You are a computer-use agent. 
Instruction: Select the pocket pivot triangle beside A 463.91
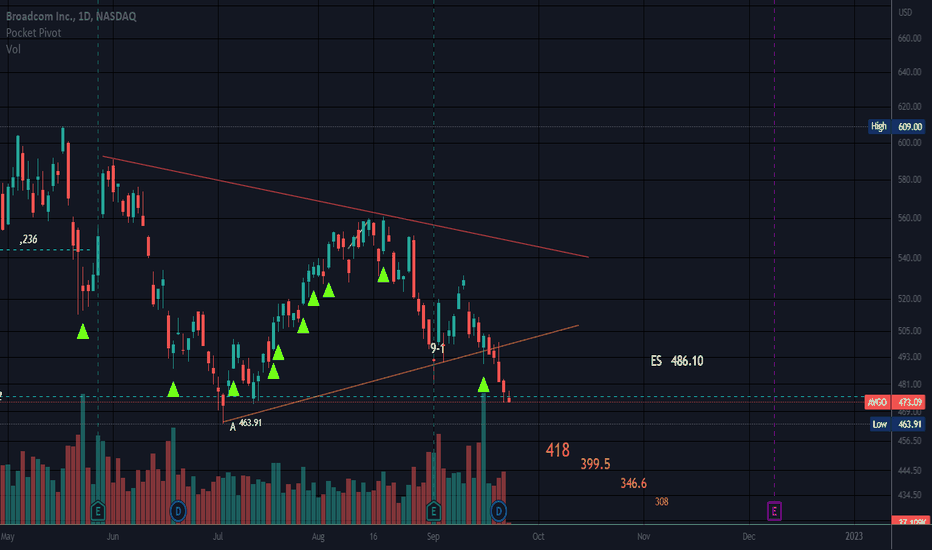tap(233, 389)
